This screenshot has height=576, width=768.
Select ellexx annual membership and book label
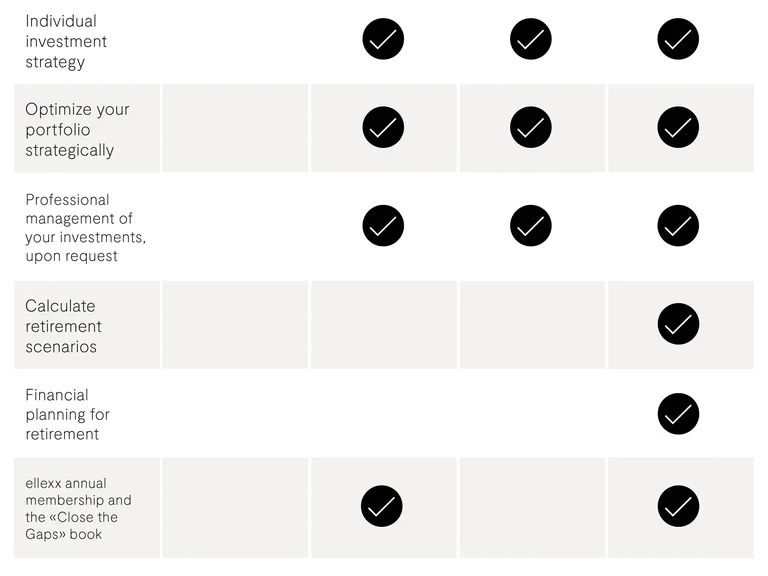[x=78, y=508]
